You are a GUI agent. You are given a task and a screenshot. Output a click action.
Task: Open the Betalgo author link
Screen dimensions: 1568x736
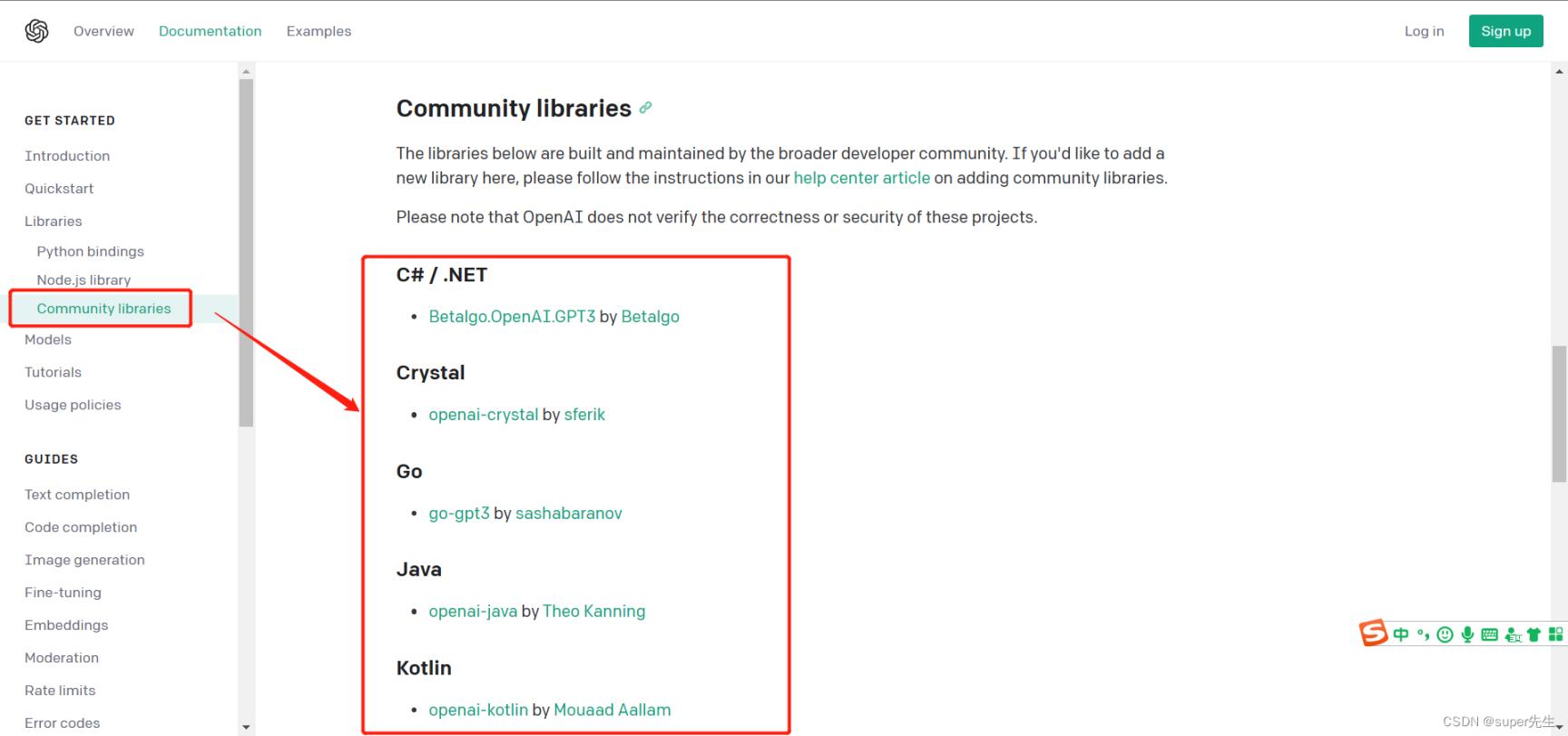[650, 317]
